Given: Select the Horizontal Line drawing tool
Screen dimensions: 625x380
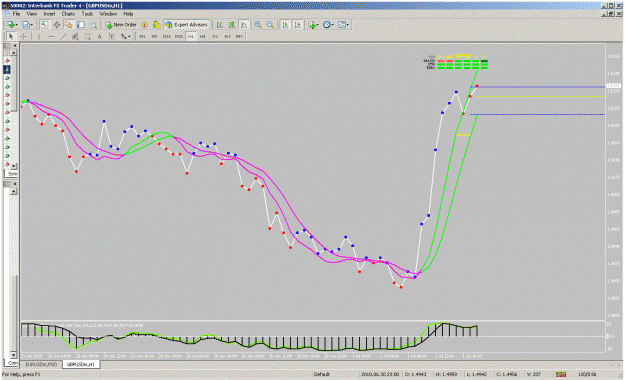Looking at the screenshot, I should 51,36.
